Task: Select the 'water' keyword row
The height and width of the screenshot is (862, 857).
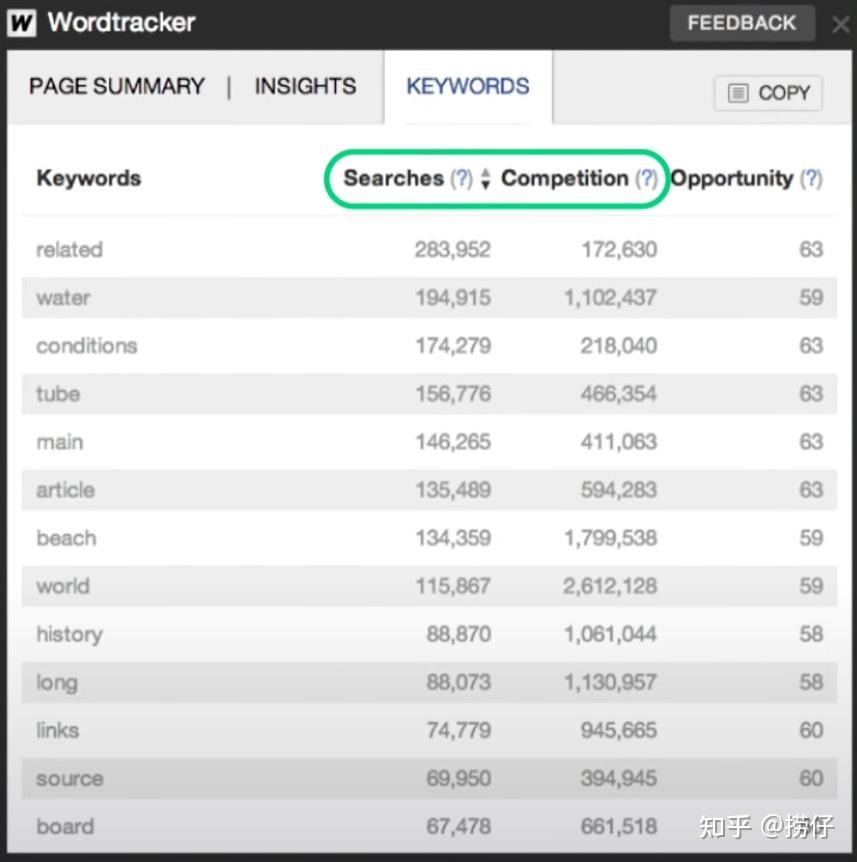Action: click(63, 298)
